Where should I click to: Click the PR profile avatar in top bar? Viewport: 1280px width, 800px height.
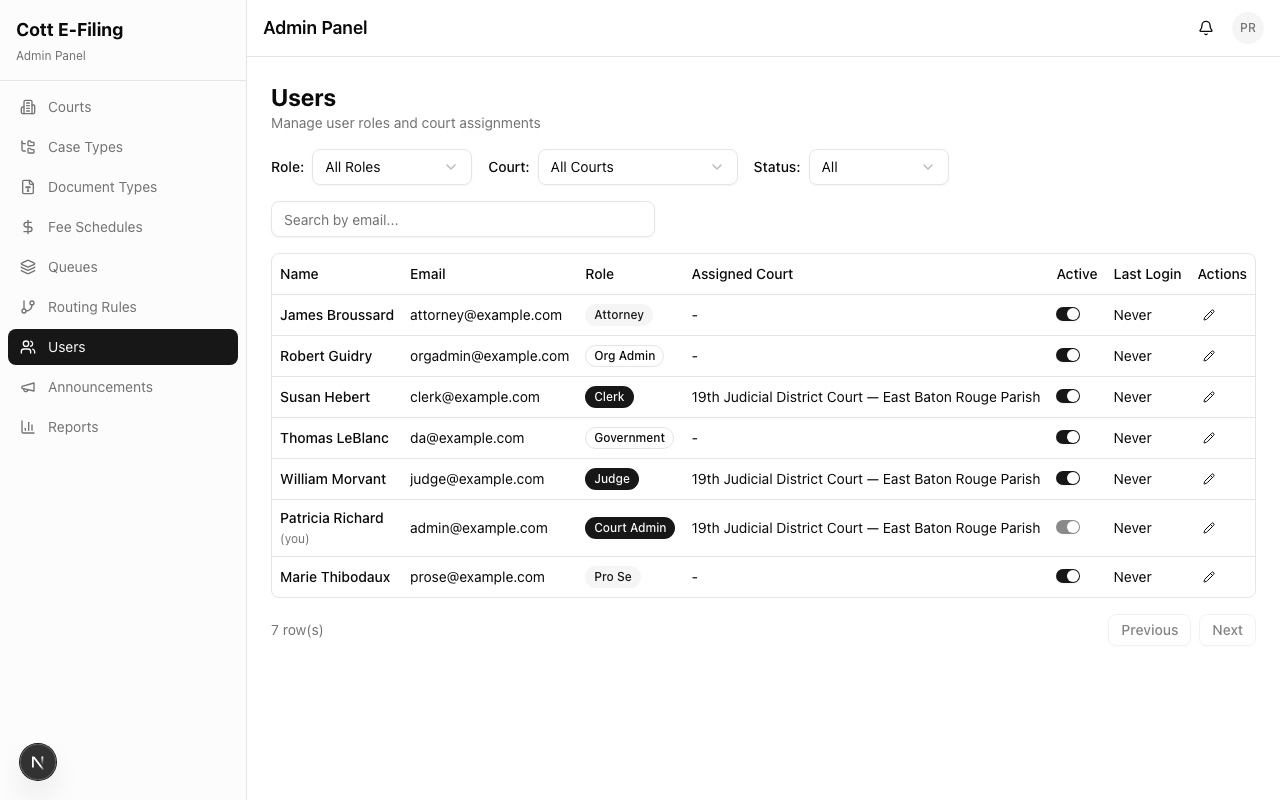pyautogui.click(x=1247, y=27)
